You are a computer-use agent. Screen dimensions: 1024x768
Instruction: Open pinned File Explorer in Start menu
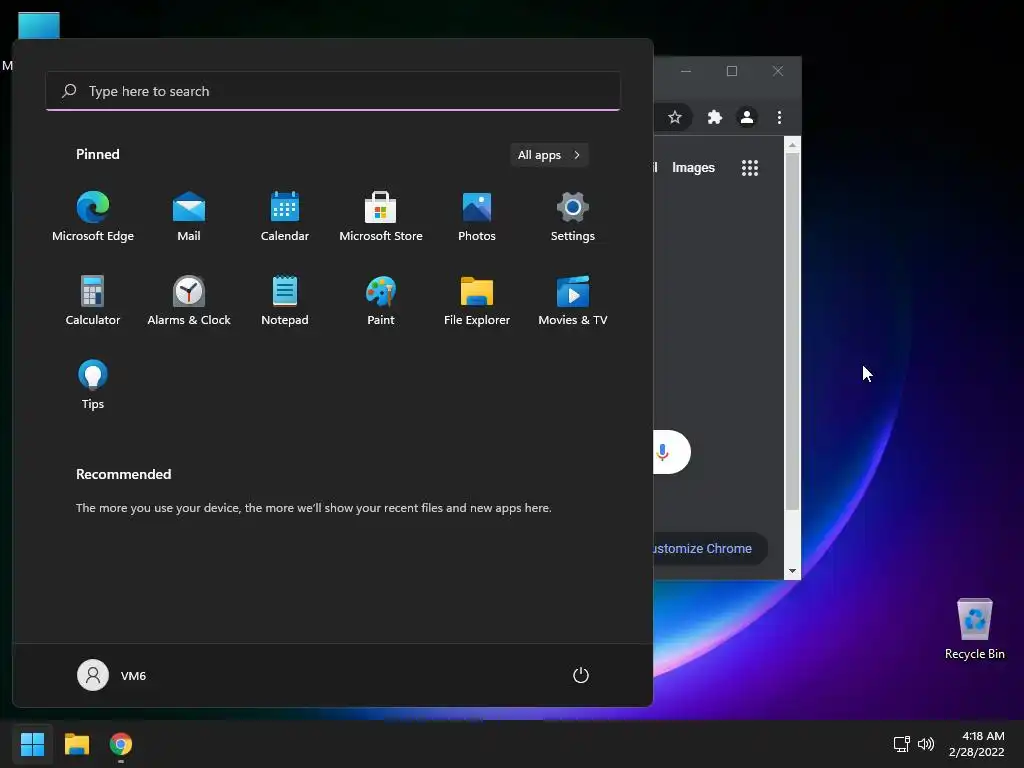coord(477,300)
